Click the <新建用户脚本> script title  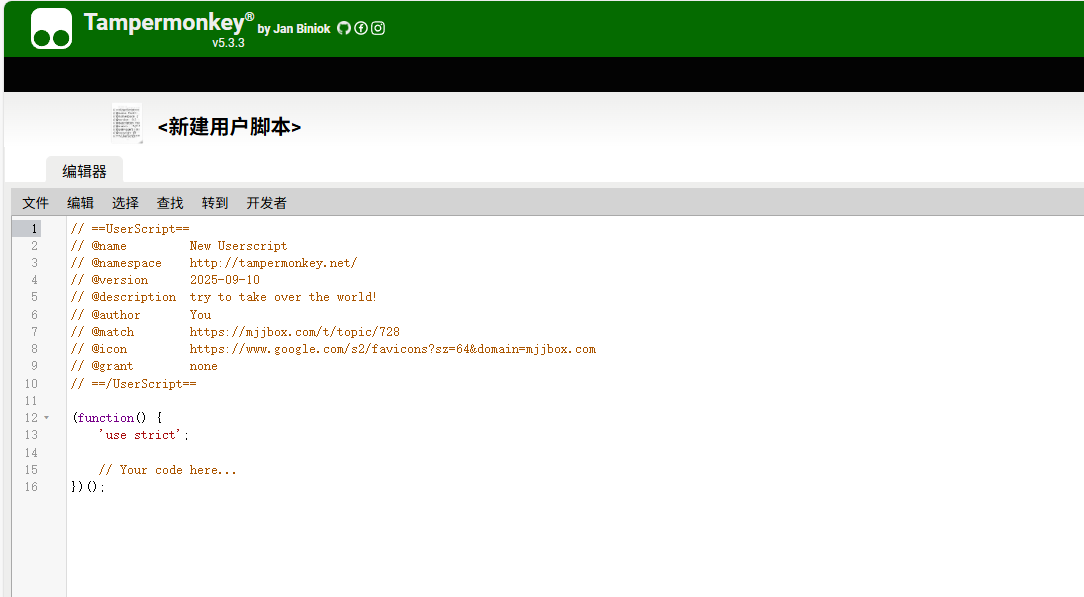click(229, 127)
